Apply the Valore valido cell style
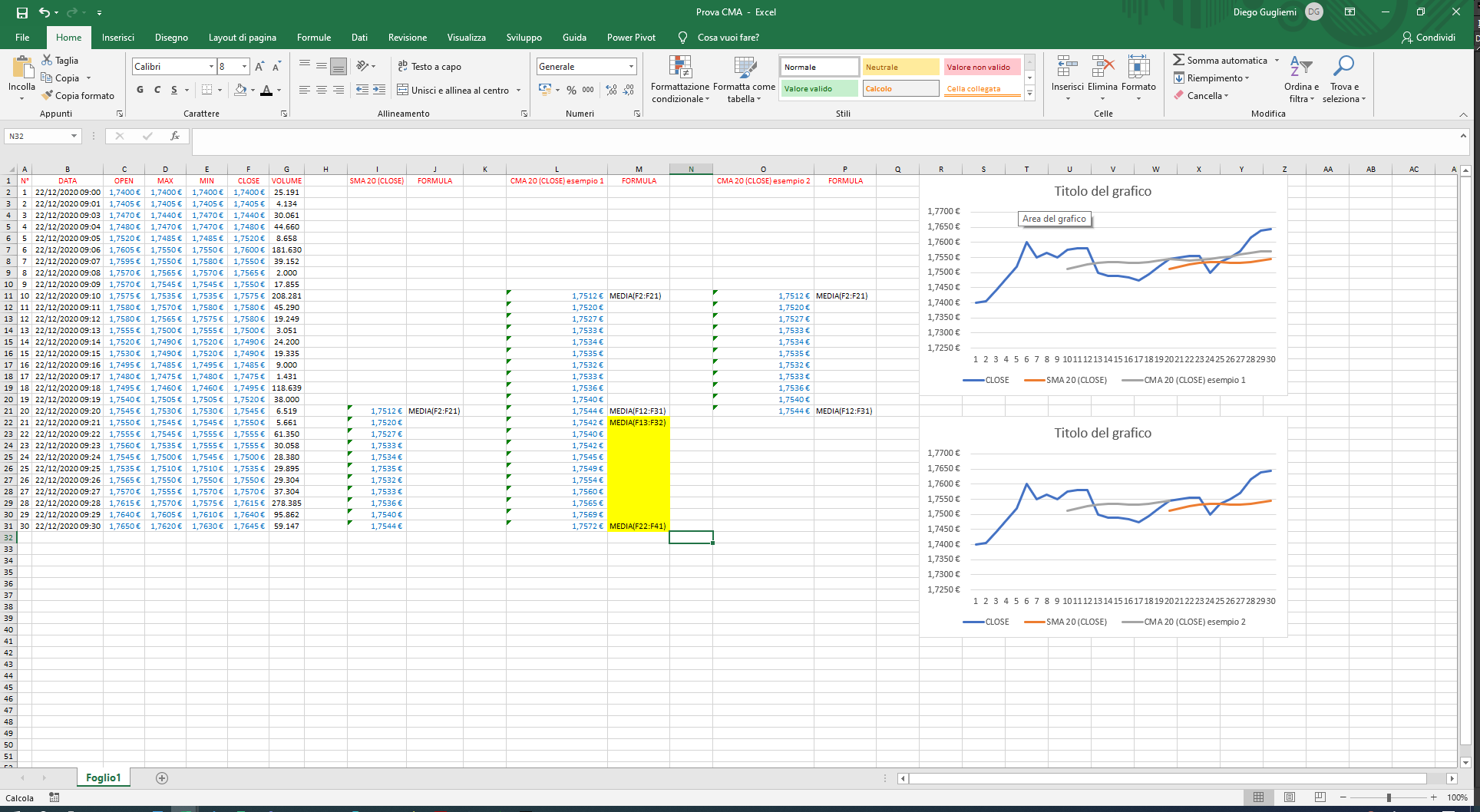Viewport: 1480px width, 812px height. pyautogui.click(x=820, y=88)
